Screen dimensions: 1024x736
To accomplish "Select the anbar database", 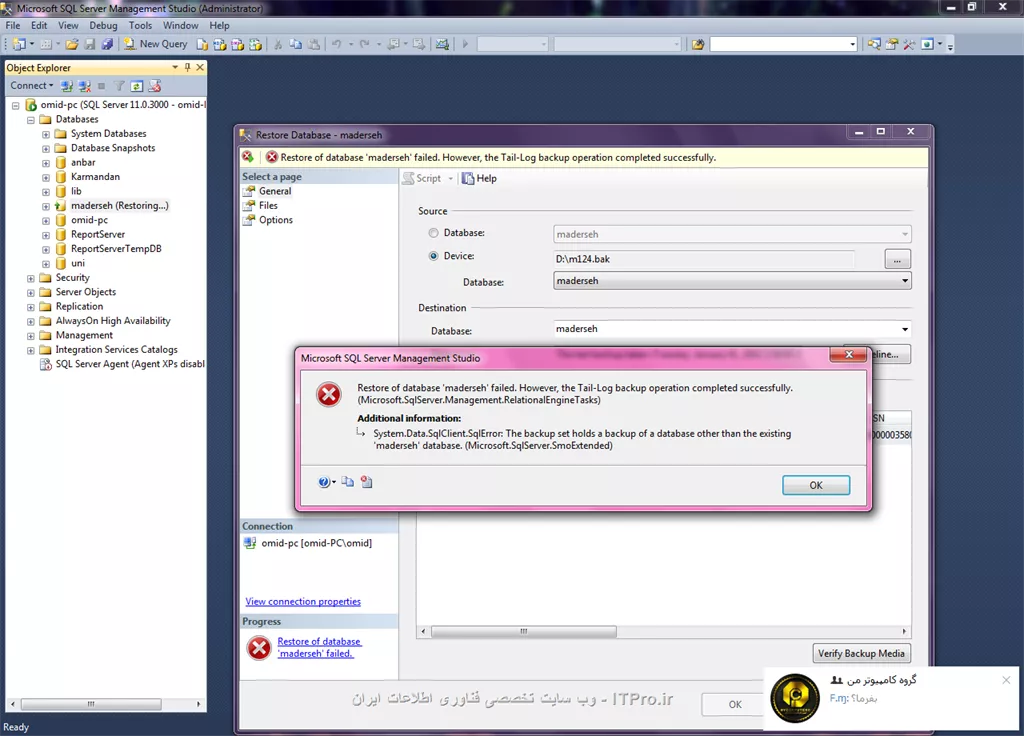I will (83, 162).
